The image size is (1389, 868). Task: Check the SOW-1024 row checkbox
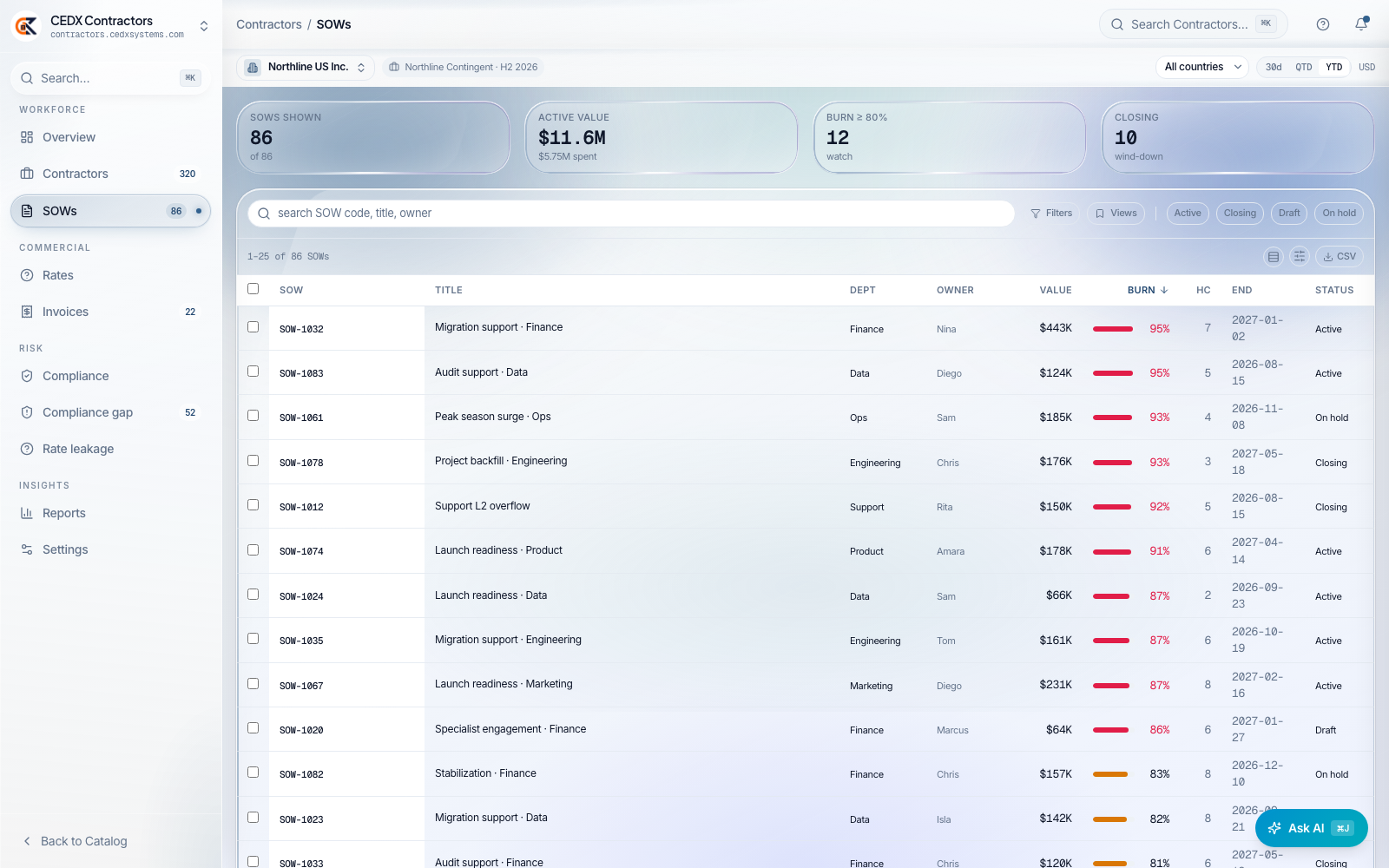point(253,595)
